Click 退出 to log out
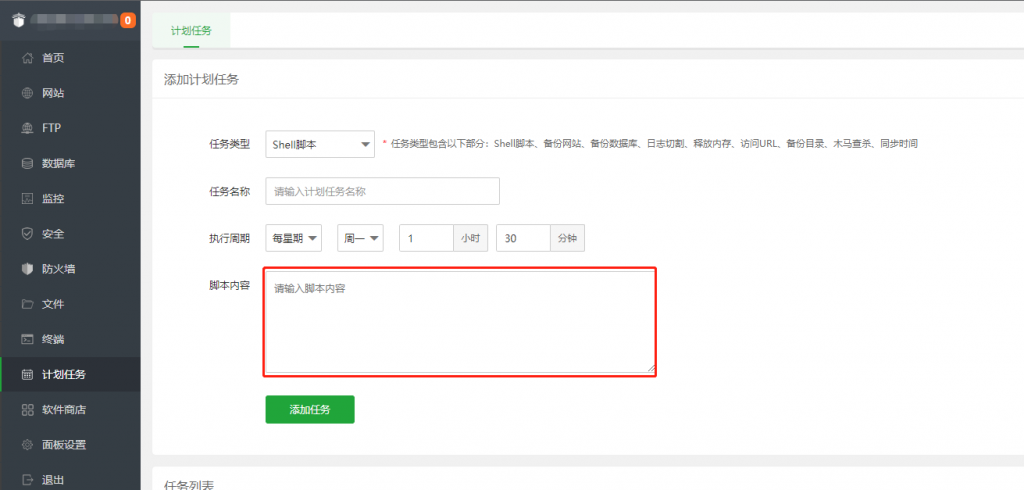Image resolution: width=1024 pixels, height=490 pixels. [70, 480]
